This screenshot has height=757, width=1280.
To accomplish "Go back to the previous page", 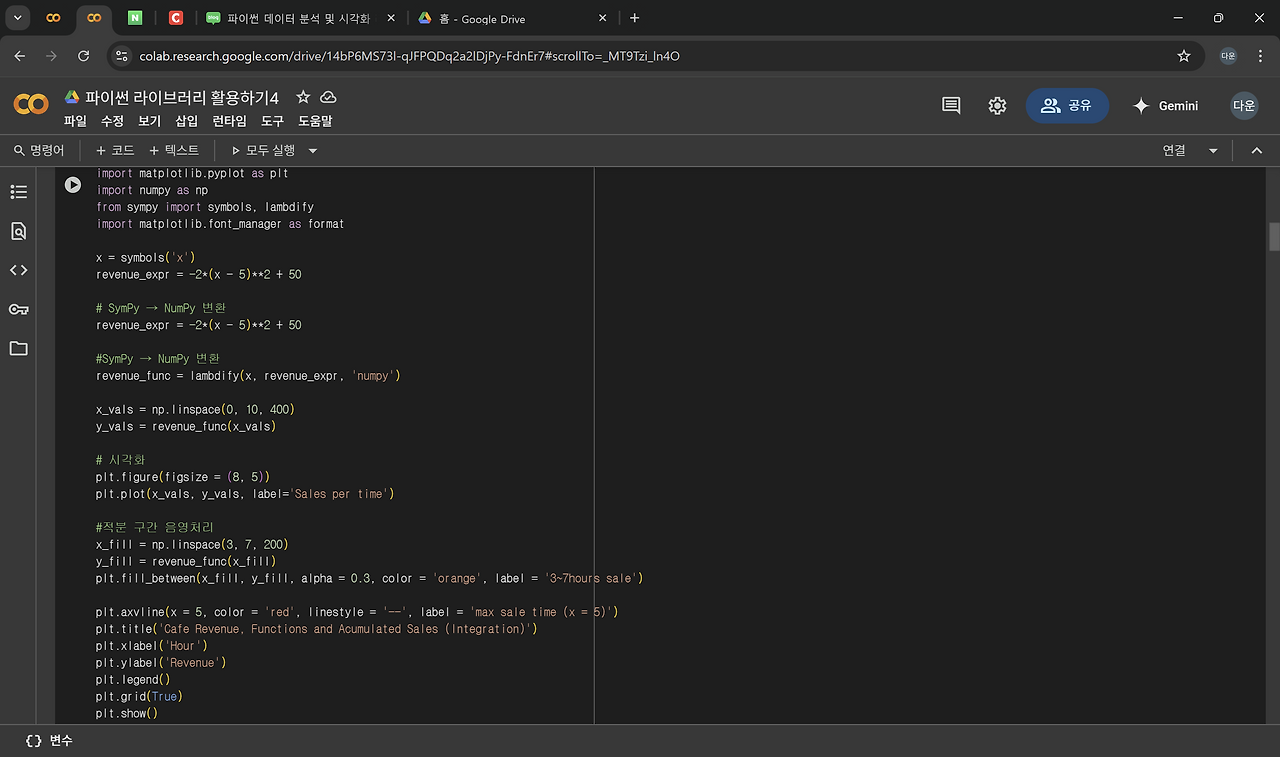I will [x=20, y=56].
